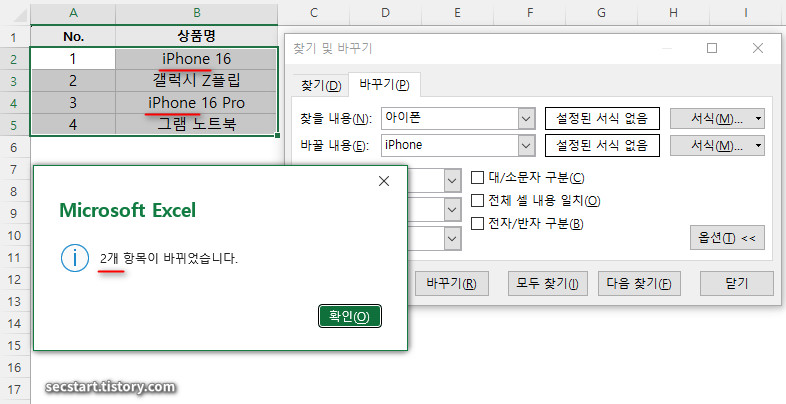
Task: Click the 갤럭시 Z플립 cell
Action: pos(196,81)
